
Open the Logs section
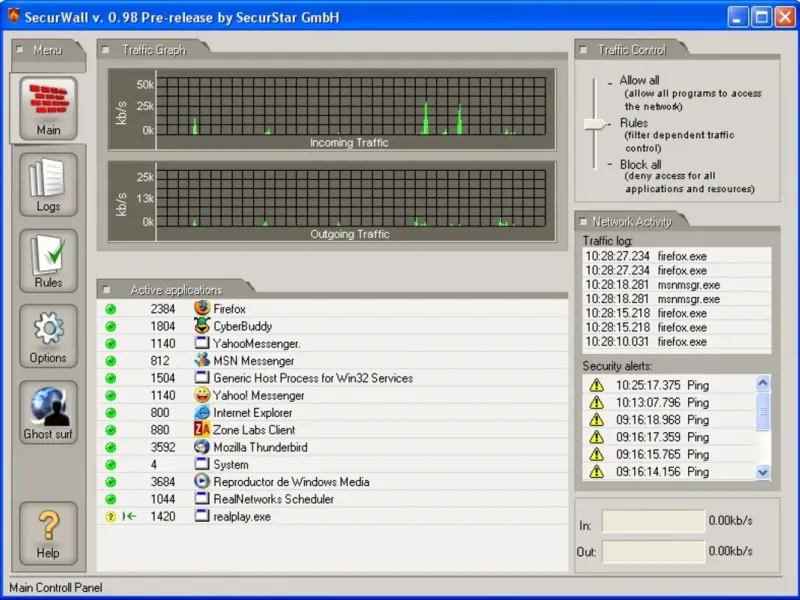point(48,184)
